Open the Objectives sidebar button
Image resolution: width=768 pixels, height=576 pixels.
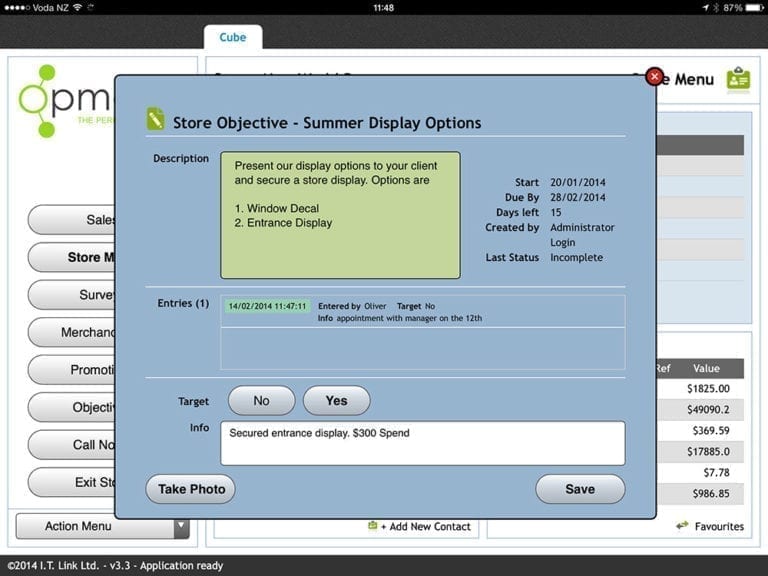[x=72, y=408]
